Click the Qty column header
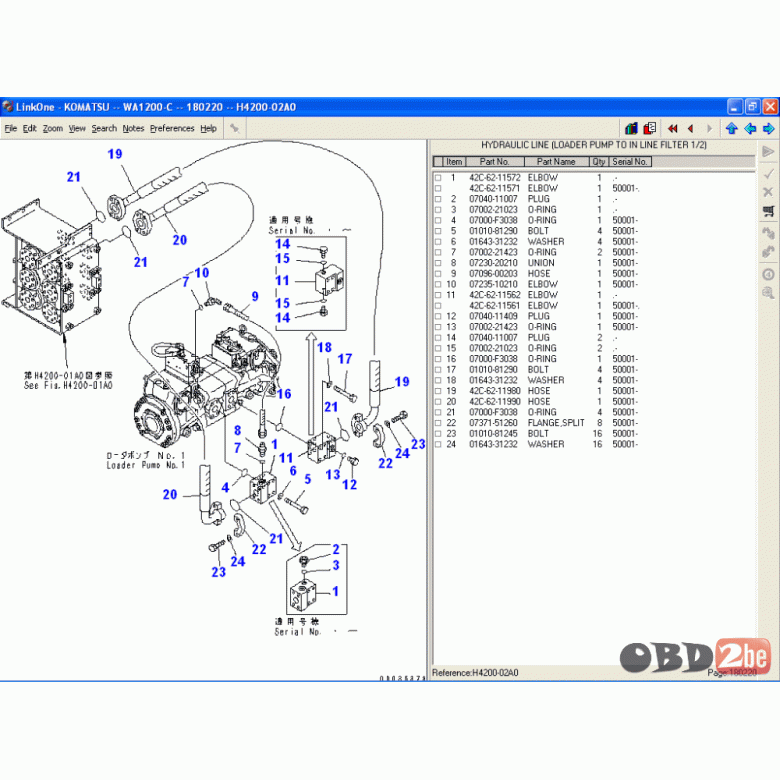The height and width of the screenshot is (780, 780). click(x=599, y=162)
